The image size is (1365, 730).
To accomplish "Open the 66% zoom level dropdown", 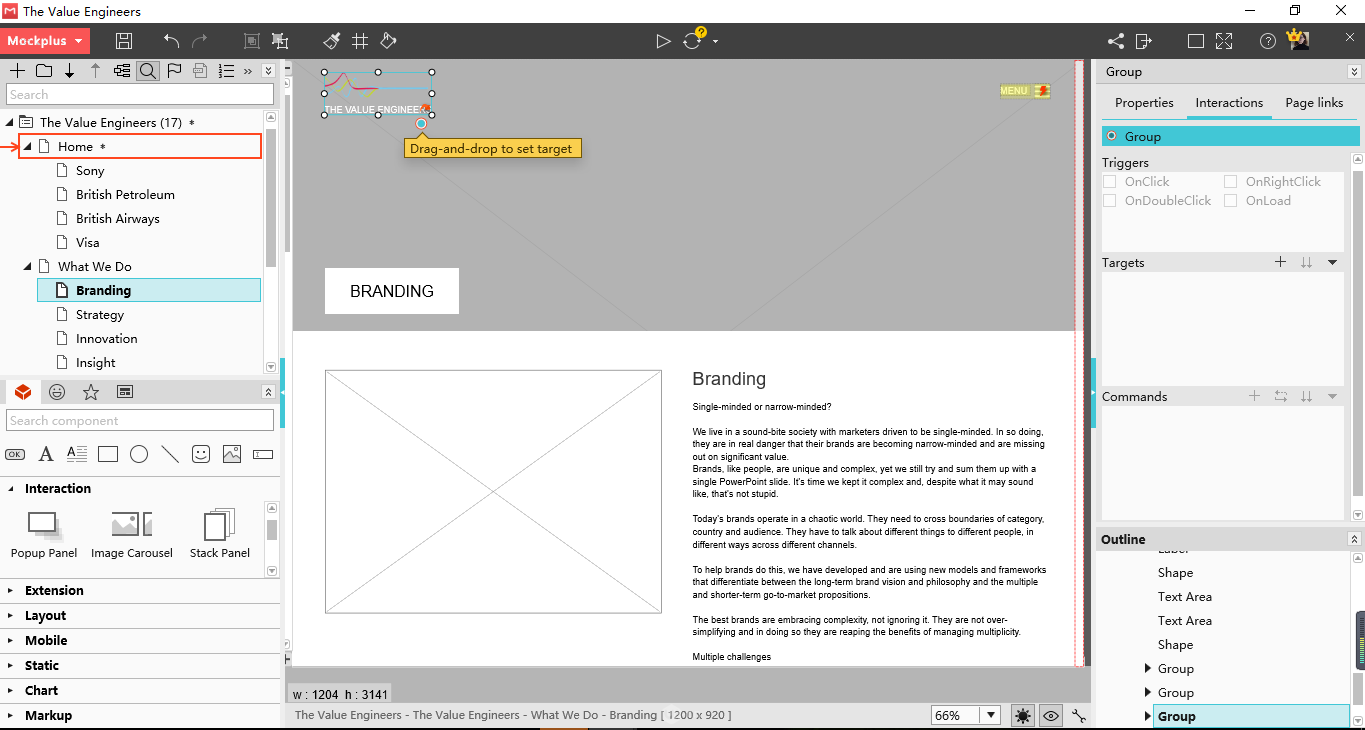I will click(x=966, y=715).
